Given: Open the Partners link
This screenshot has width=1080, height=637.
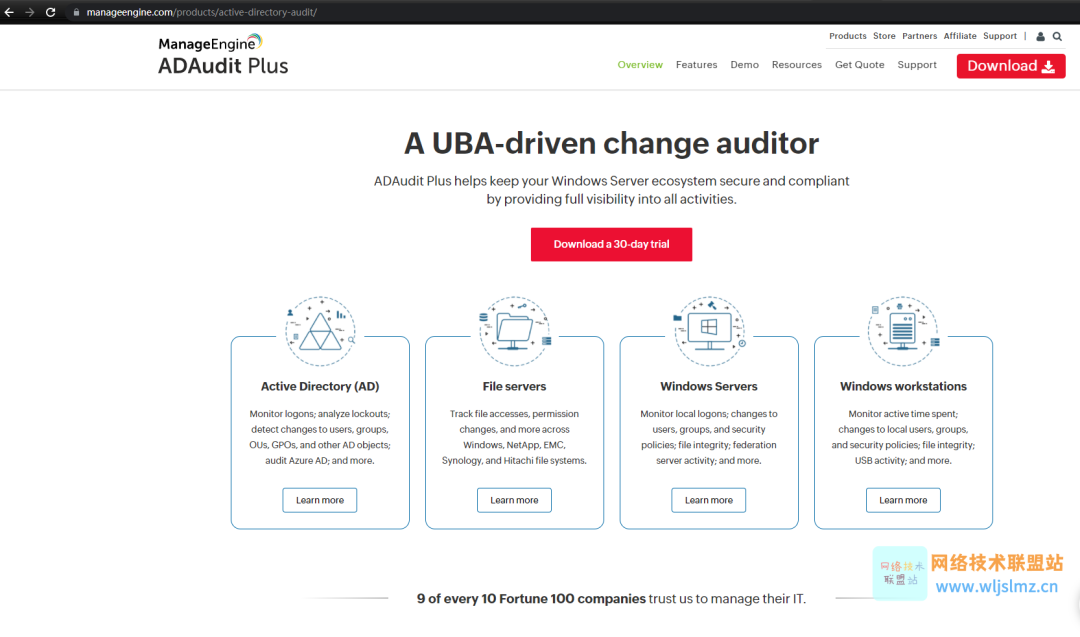Looking at the screenshot, I should tap(920, 36).
